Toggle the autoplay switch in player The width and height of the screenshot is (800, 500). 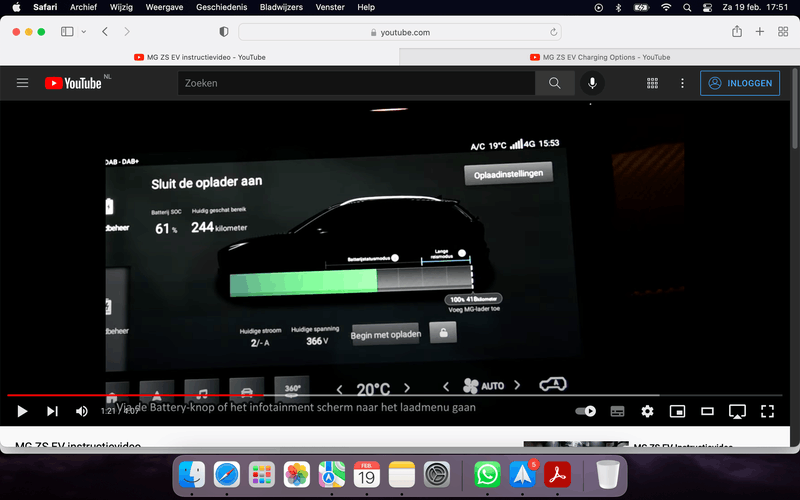coord(586,411)
